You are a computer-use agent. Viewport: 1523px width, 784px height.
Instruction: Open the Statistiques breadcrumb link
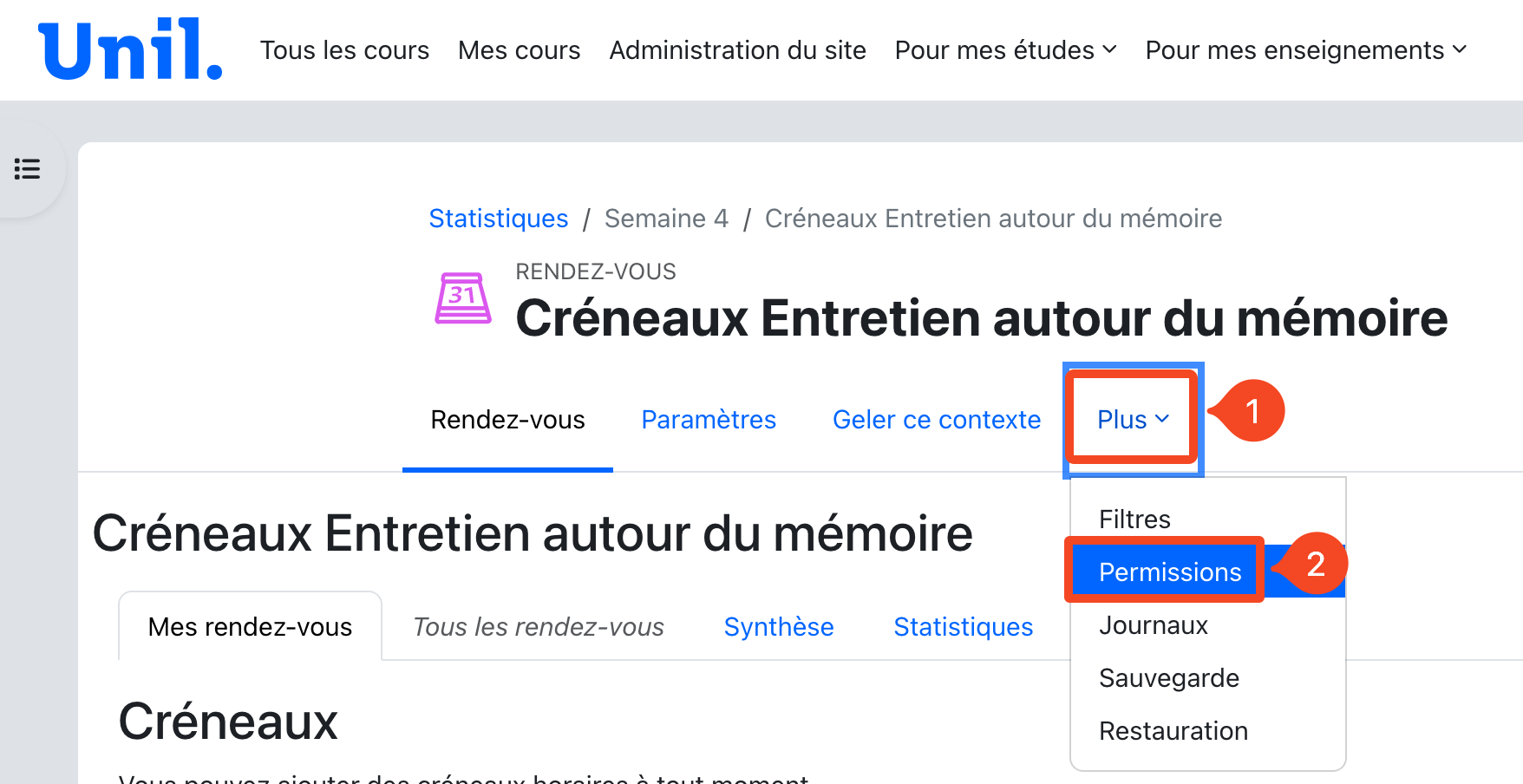[x=499, y=219]
